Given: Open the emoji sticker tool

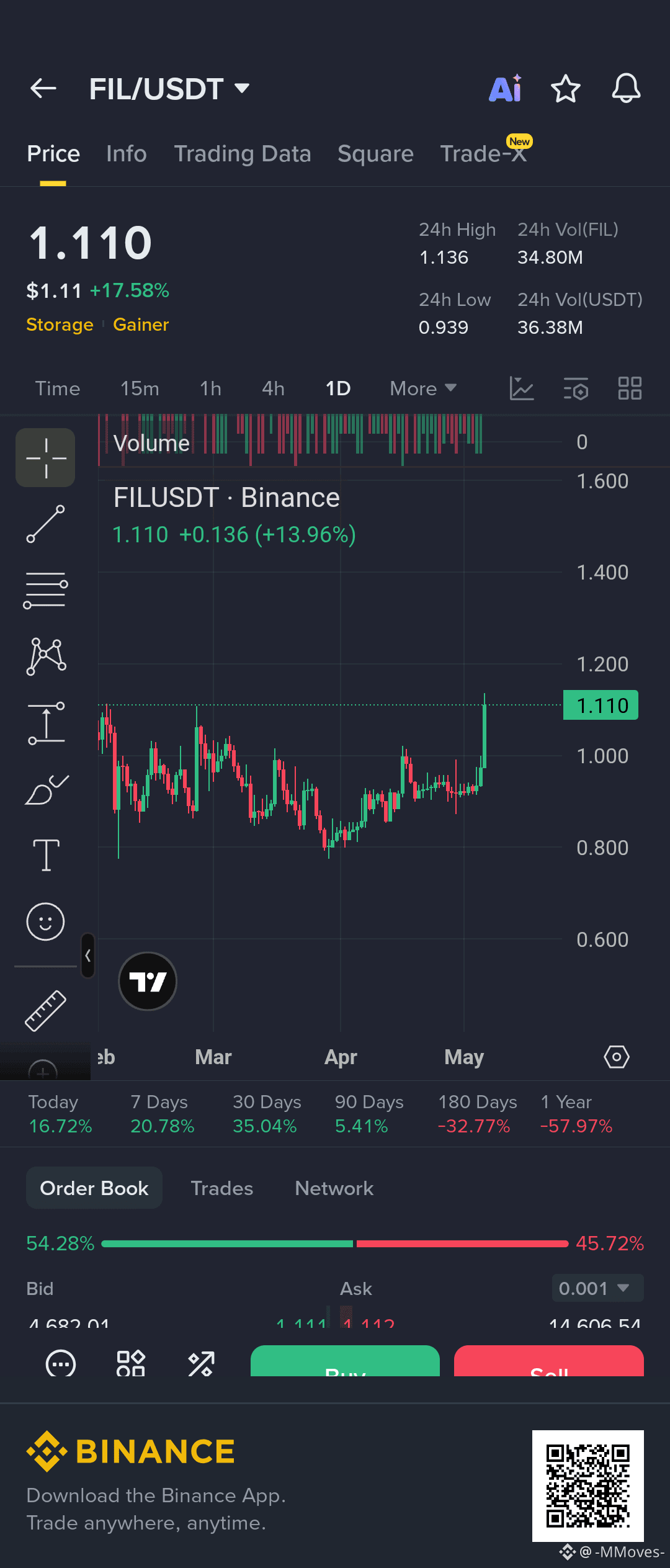Looking at the screenshot, I should click(x=45, y=921).
